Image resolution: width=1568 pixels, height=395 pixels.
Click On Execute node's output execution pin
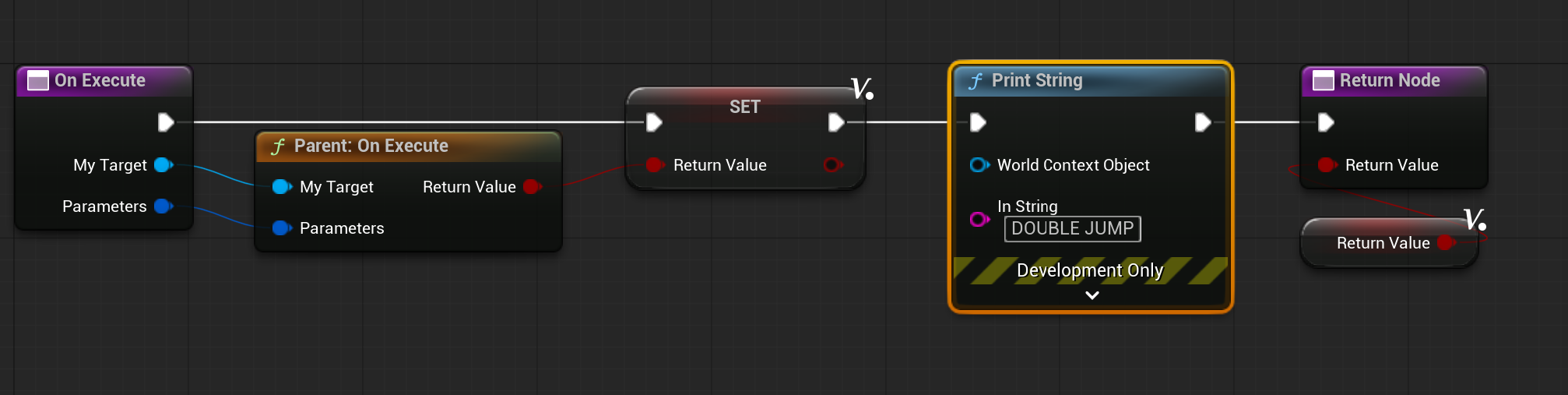coord(165,122)
